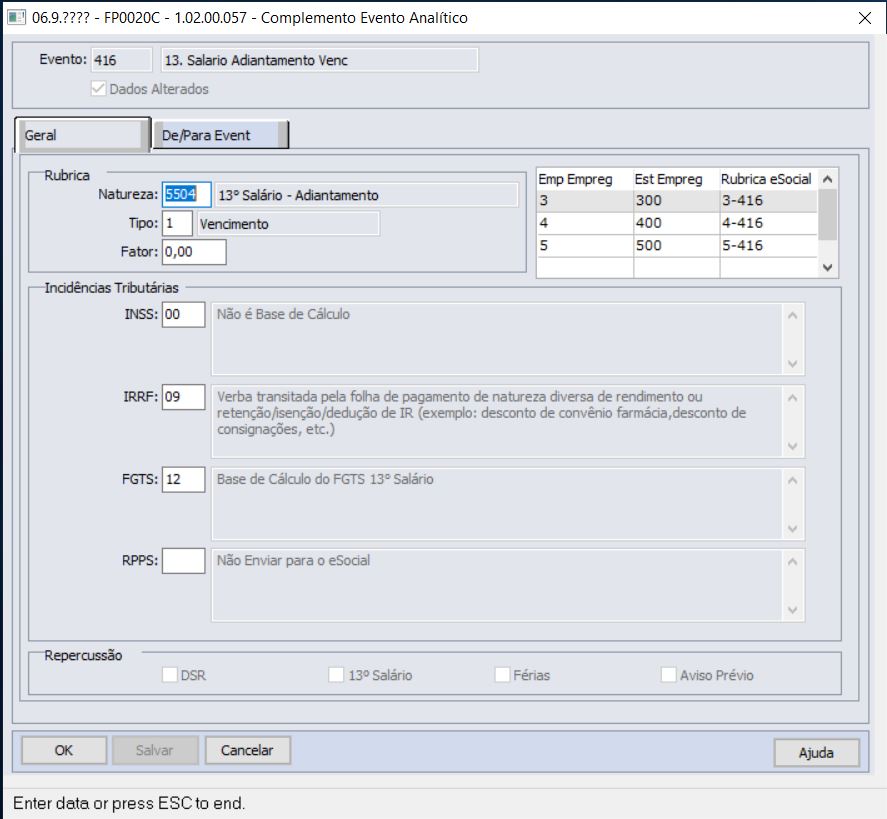Screen dimensions: 887x819
Task: Click the FGTS code field
Action: click(x=183, y=479)
